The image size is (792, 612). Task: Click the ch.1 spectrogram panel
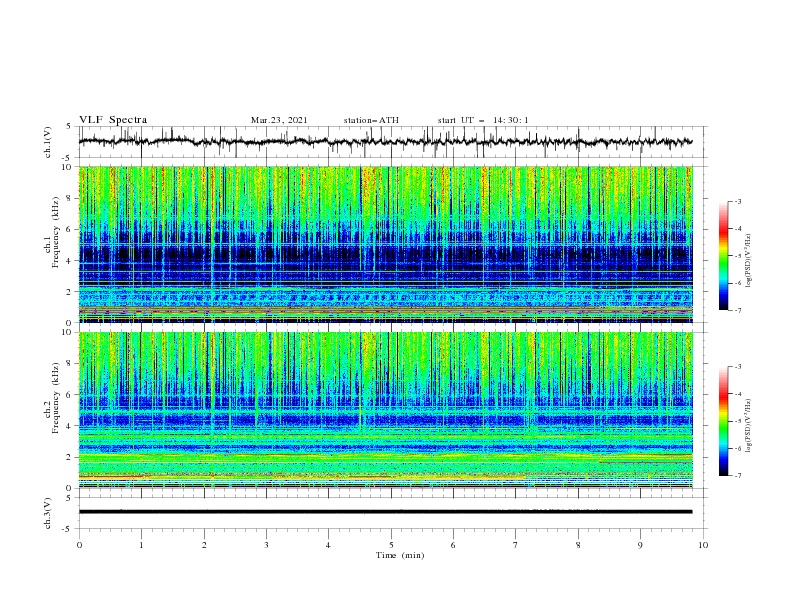[385, 244]
